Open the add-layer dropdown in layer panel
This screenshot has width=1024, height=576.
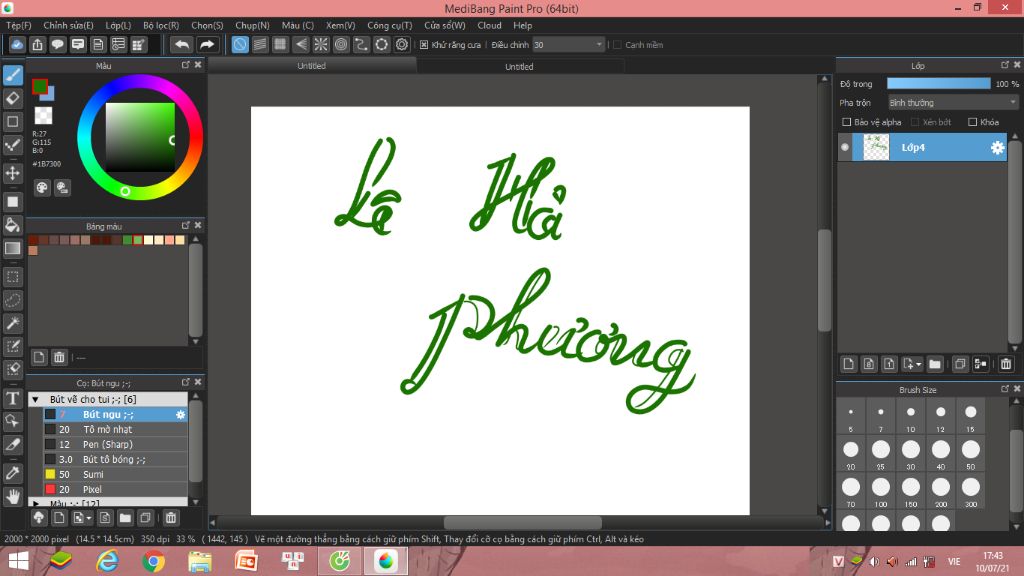point(912,364)
